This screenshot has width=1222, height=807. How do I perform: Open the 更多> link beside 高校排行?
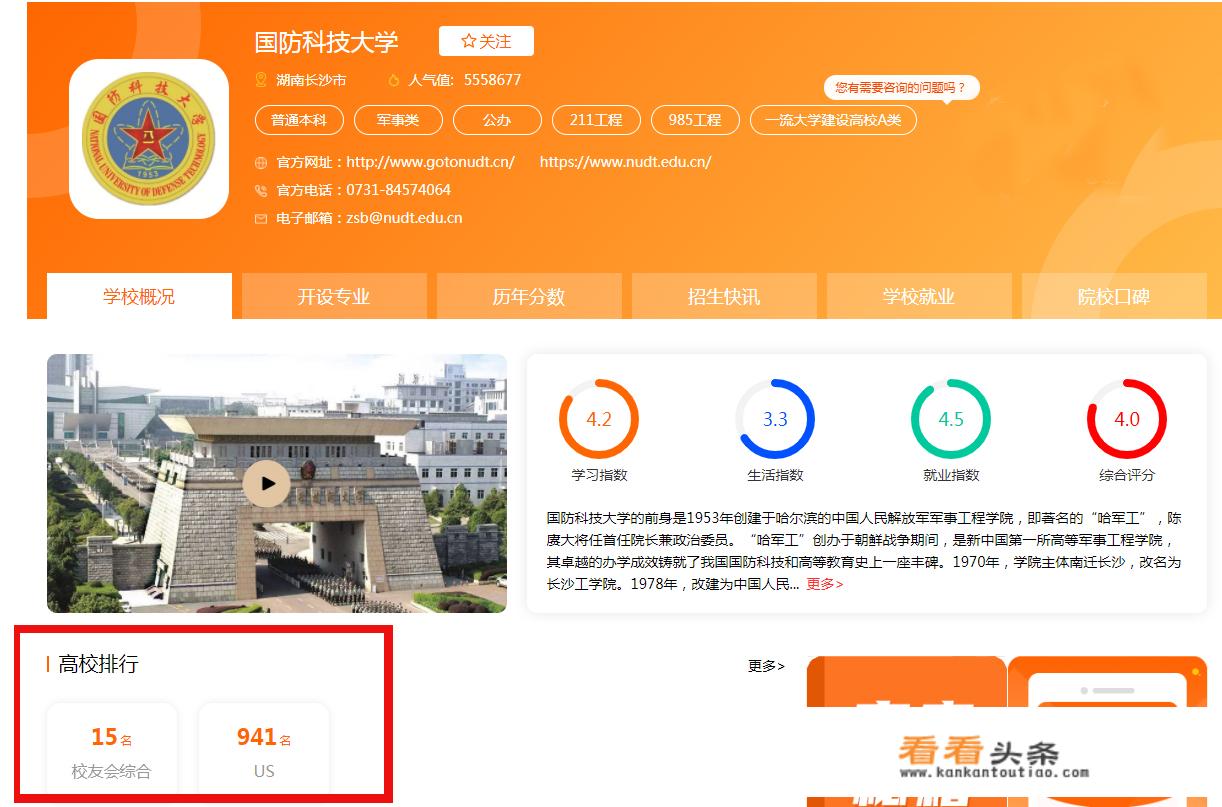(x=766, y=665)
